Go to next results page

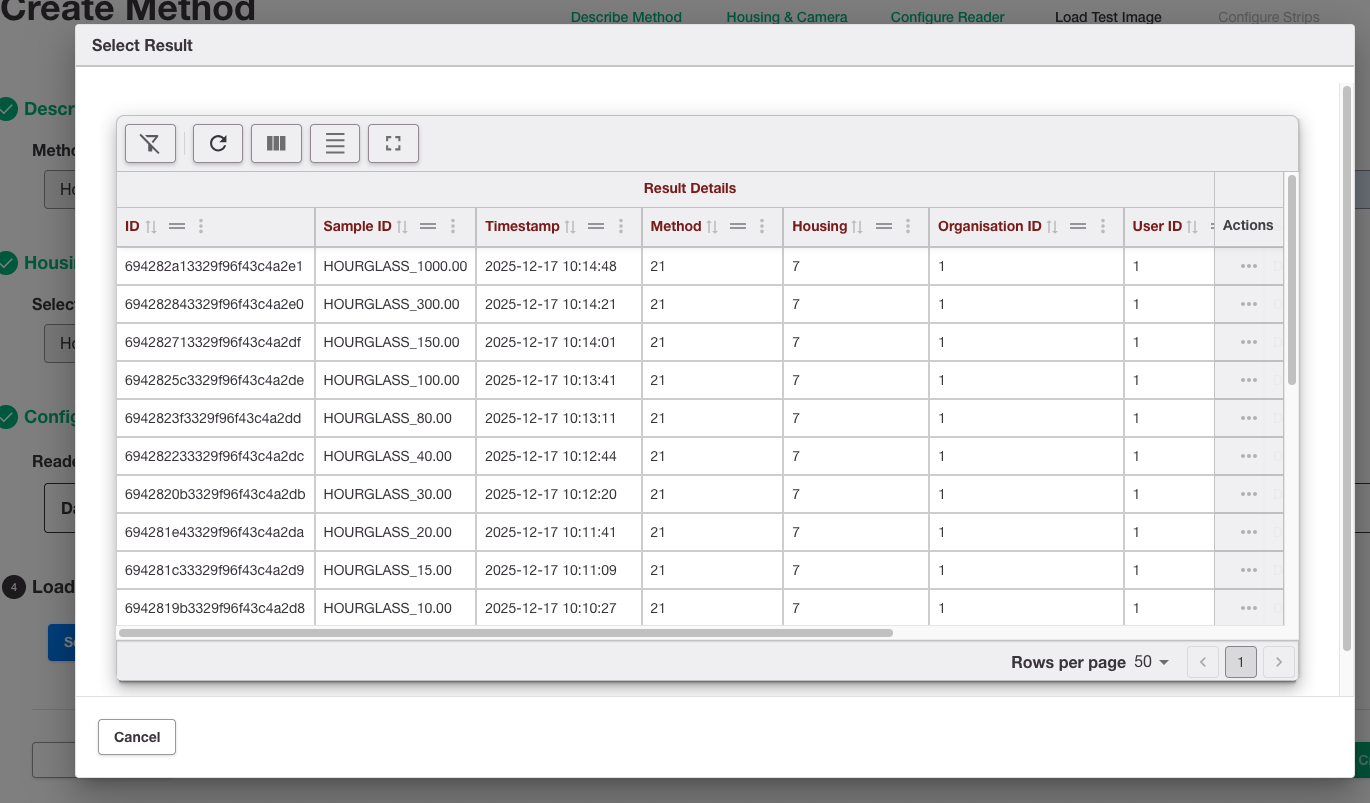(1279, 662)
